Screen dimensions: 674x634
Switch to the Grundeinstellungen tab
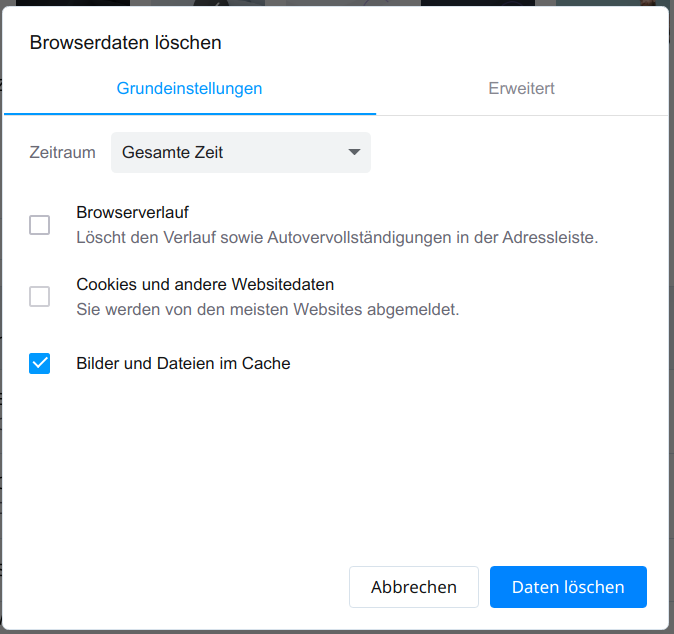tap(189, 89)
